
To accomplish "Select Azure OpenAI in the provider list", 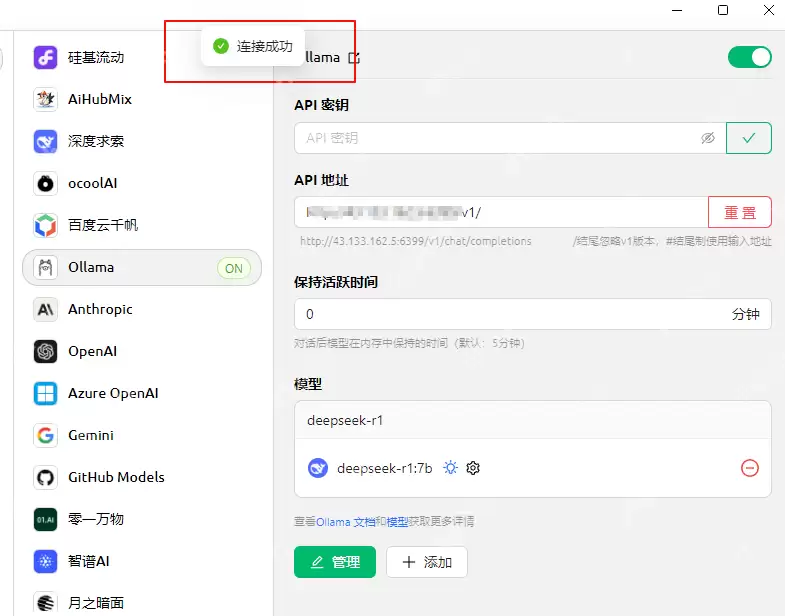I will (x=142, y=394).
